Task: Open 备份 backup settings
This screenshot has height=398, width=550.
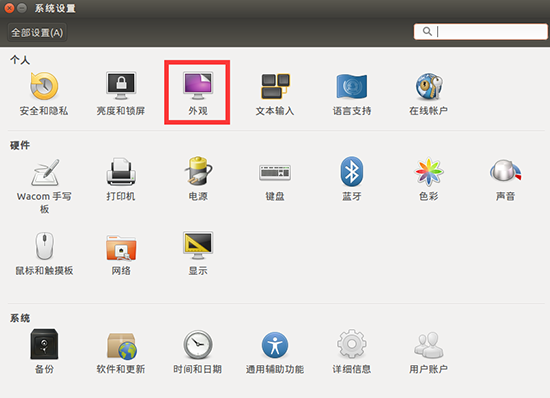Action: [44, 352]
